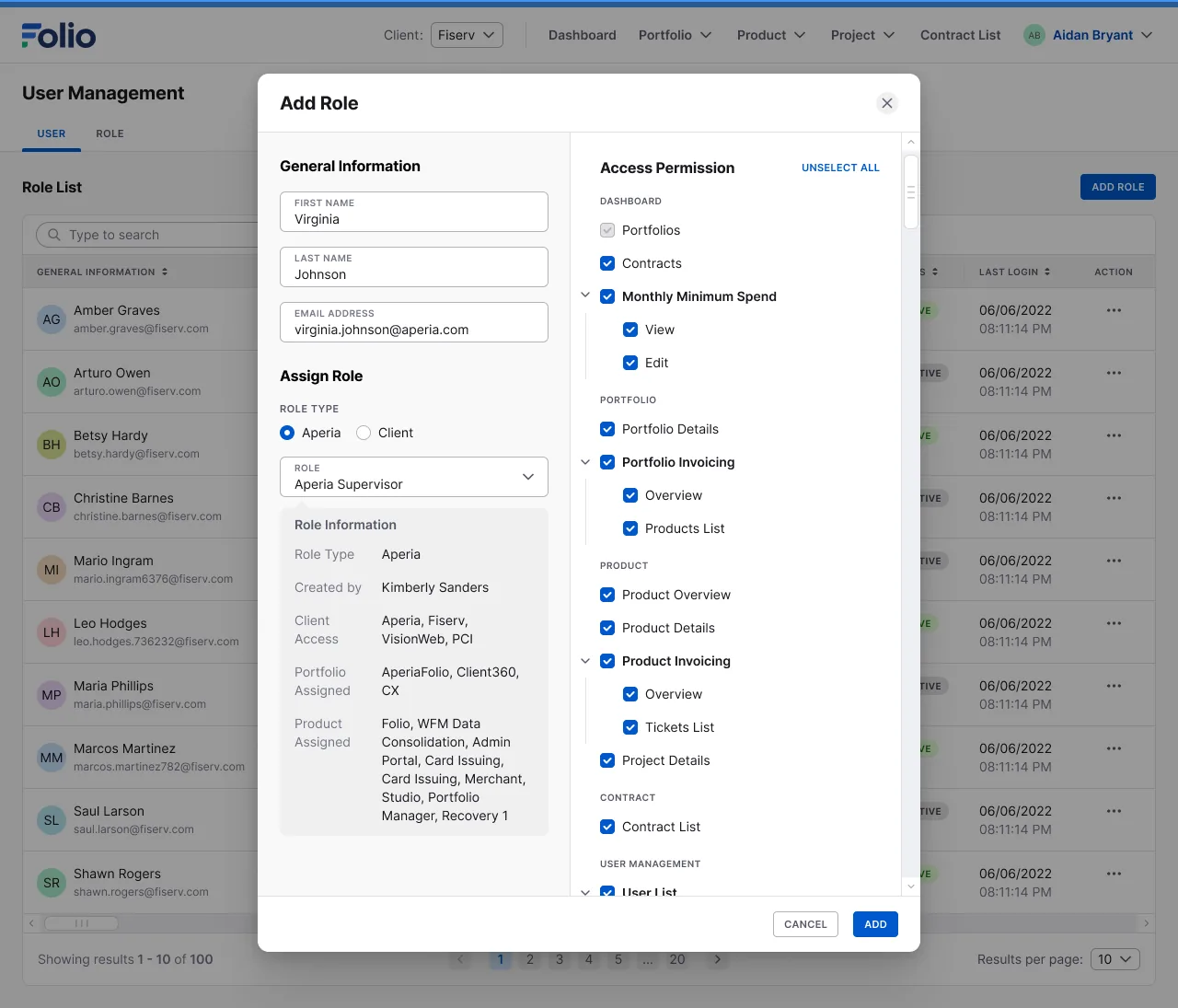
Task: Open the action menu for Leo Hodges' row
Action: pyautogui.click(x=1114, y=623)
